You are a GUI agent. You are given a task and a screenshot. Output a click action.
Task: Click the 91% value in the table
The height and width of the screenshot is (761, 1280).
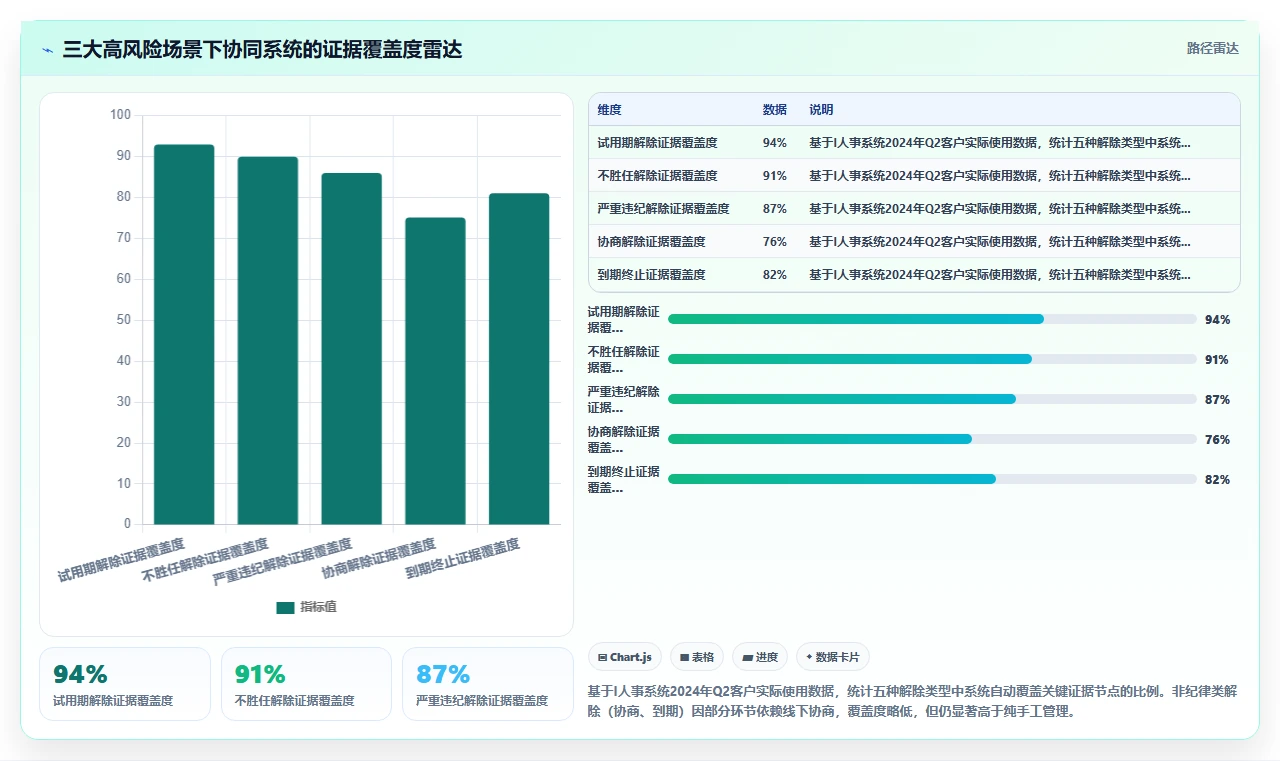[x=774, y=176]
